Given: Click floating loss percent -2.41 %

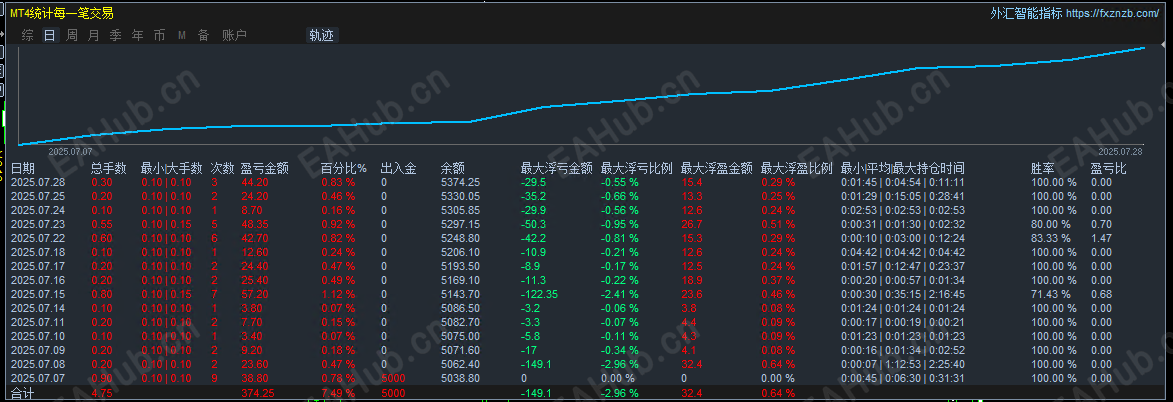Looking at the screenshot, I should 619,294.
